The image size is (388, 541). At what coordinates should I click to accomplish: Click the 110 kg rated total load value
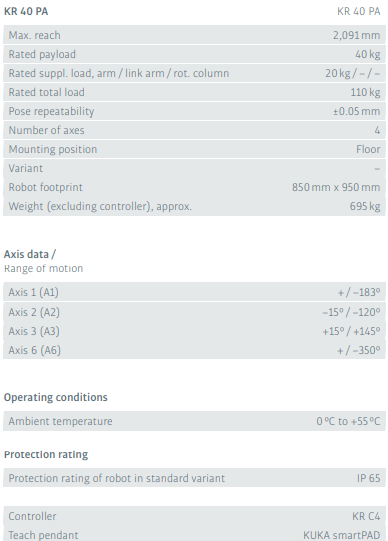pyautogui.click(x=365, y=92)
